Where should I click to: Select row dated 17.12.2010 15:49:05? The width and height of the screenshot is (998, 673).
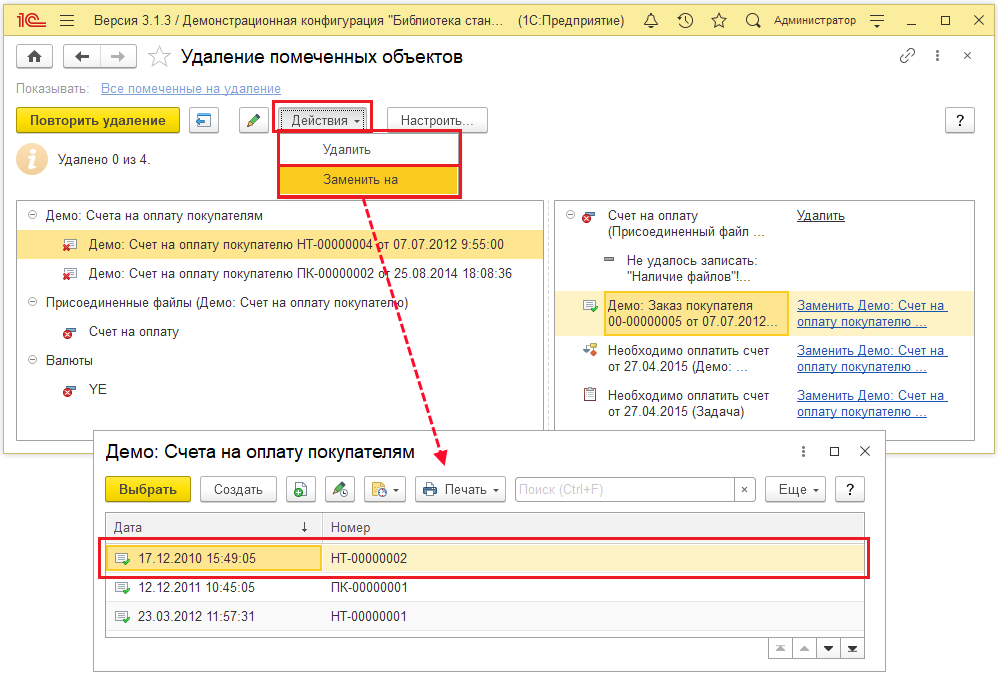pyautogui.click(x=485, y=558)
